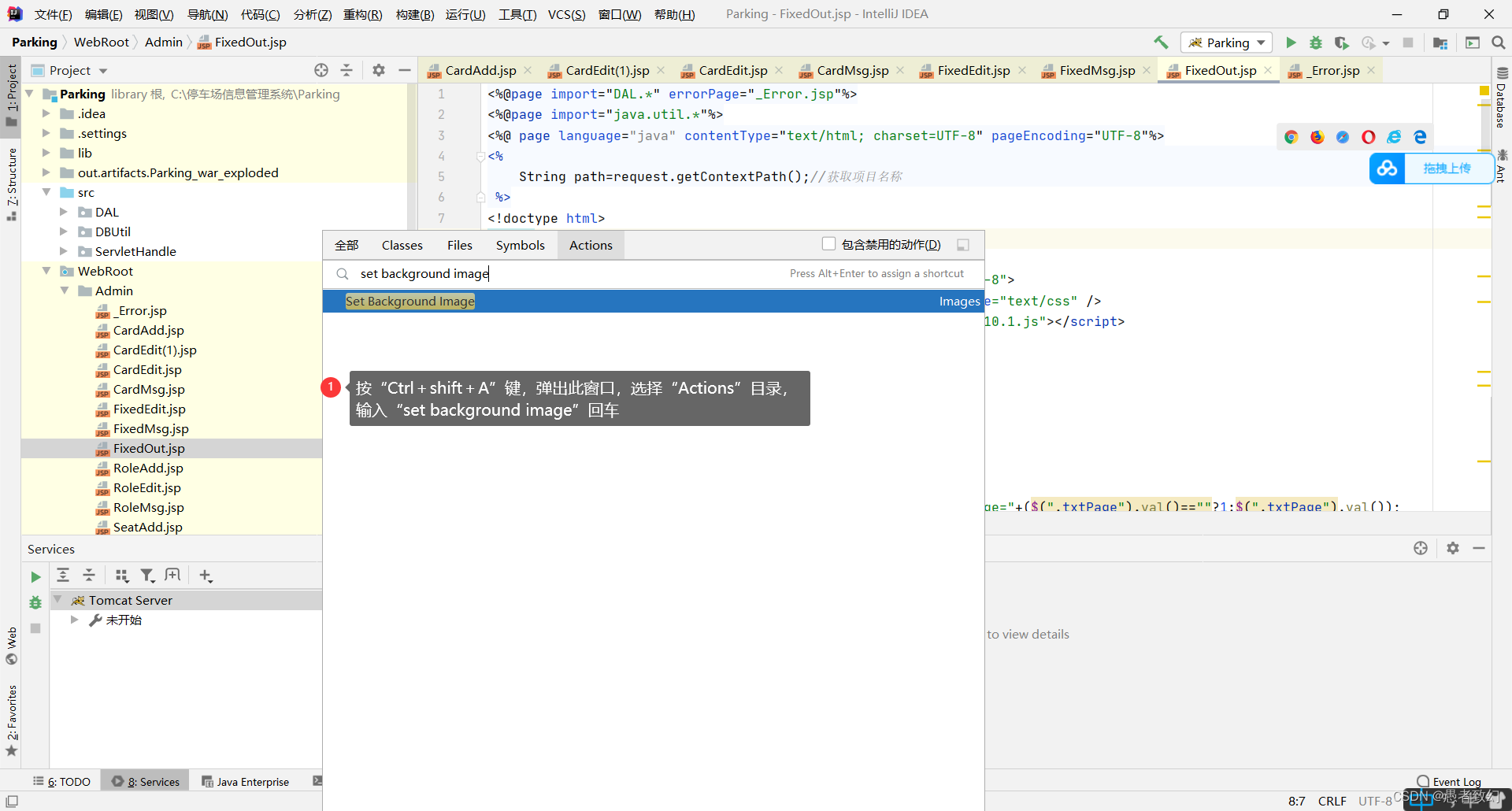Run with coverage icon in toolbar

coord(1342,43)
